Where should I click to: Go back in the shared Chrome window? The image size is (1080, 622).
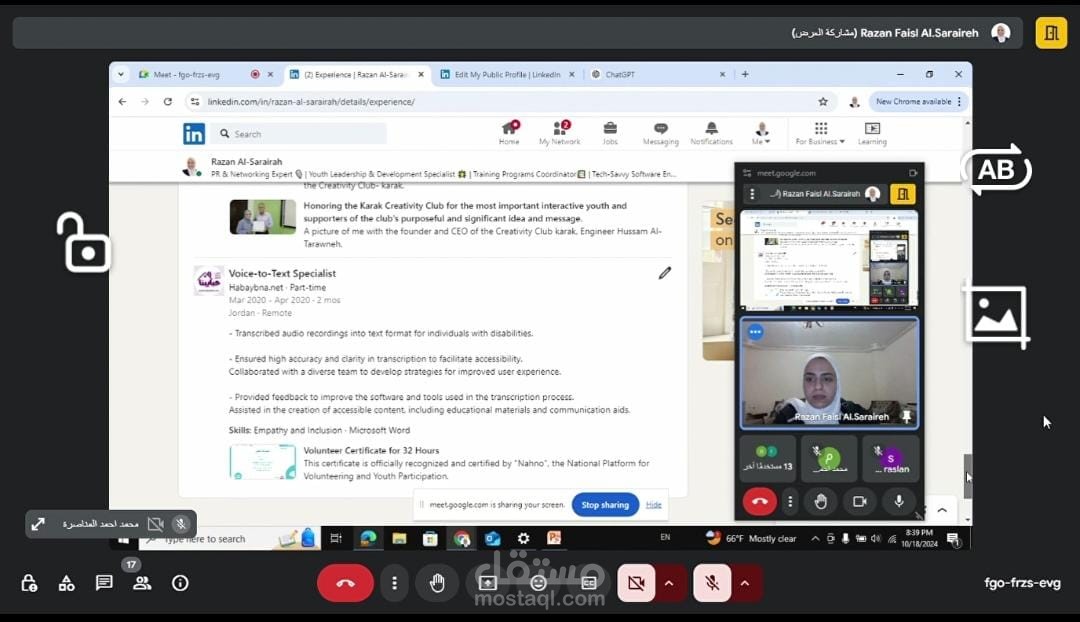(123, 101)
